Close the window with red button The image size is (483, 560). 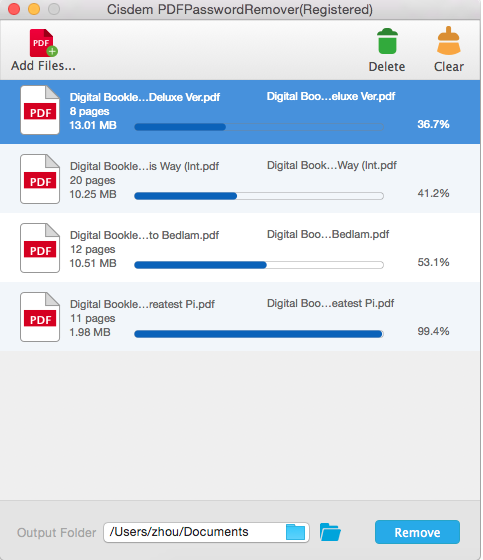tap(14, 9)
